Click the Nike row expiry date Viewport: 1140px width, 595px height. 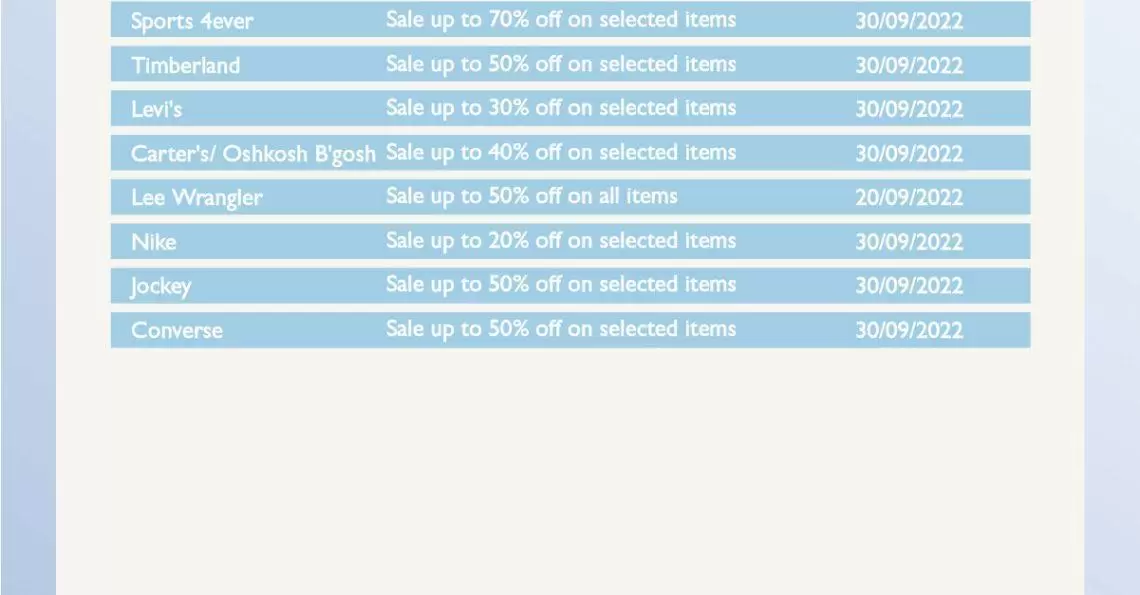(x=909, y=241)
